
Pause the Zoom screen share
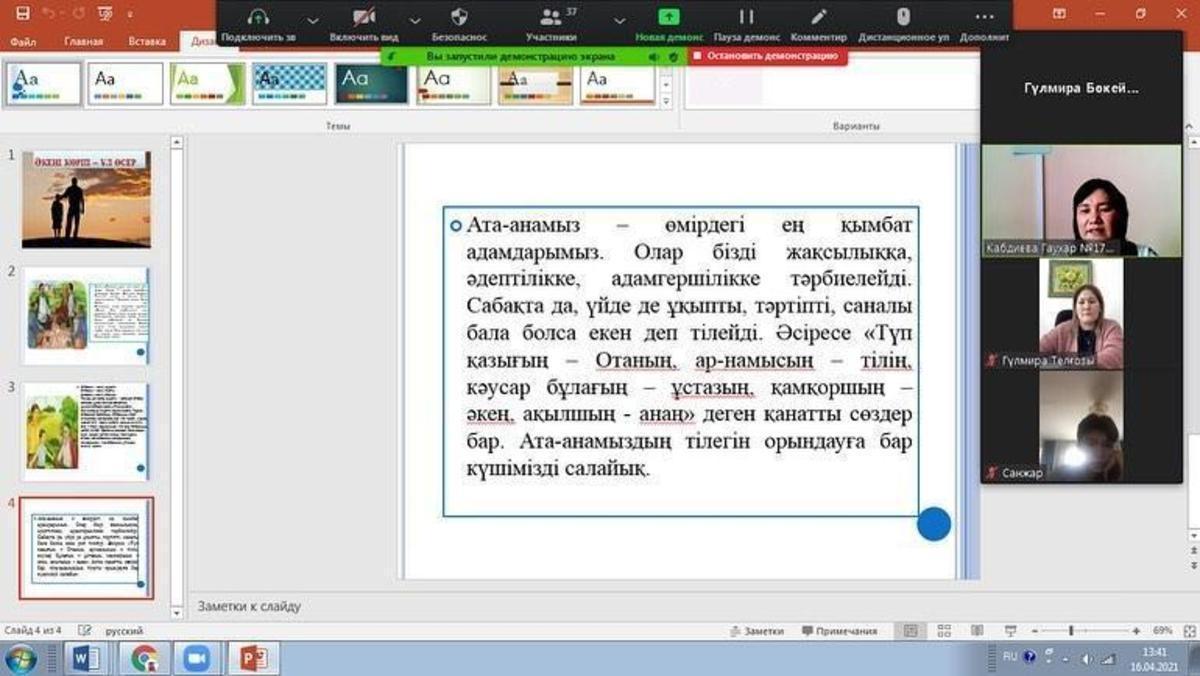coord(746,18)
